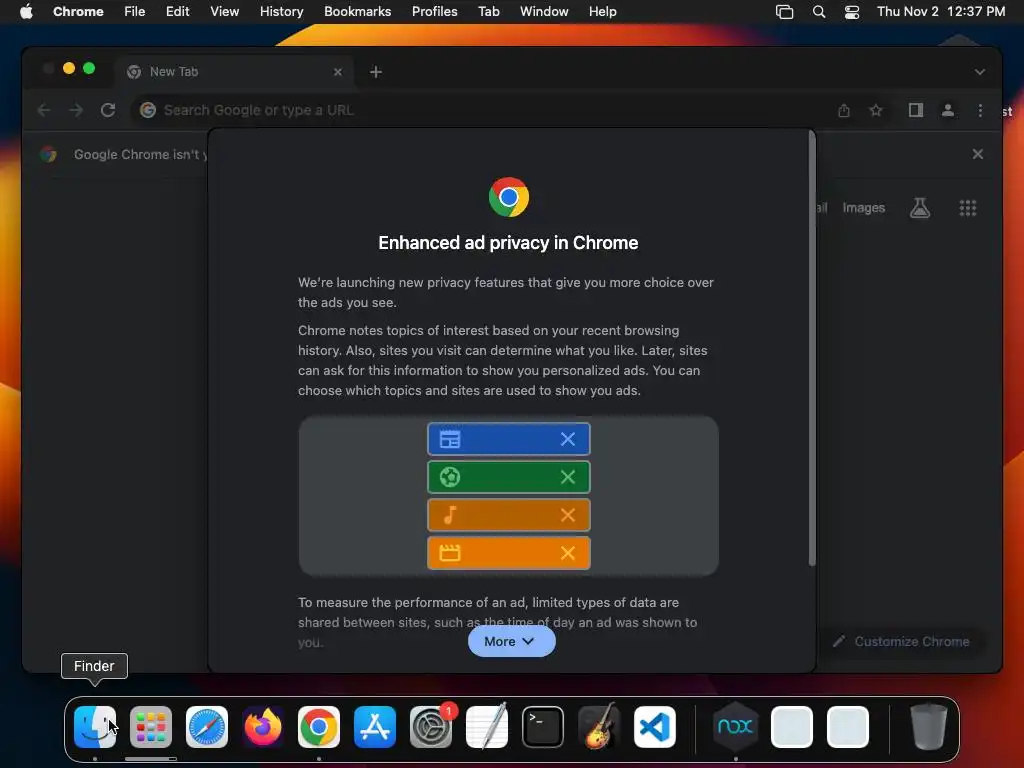
Task: Close the New Tab tab
Action: [x=338, y=72]
